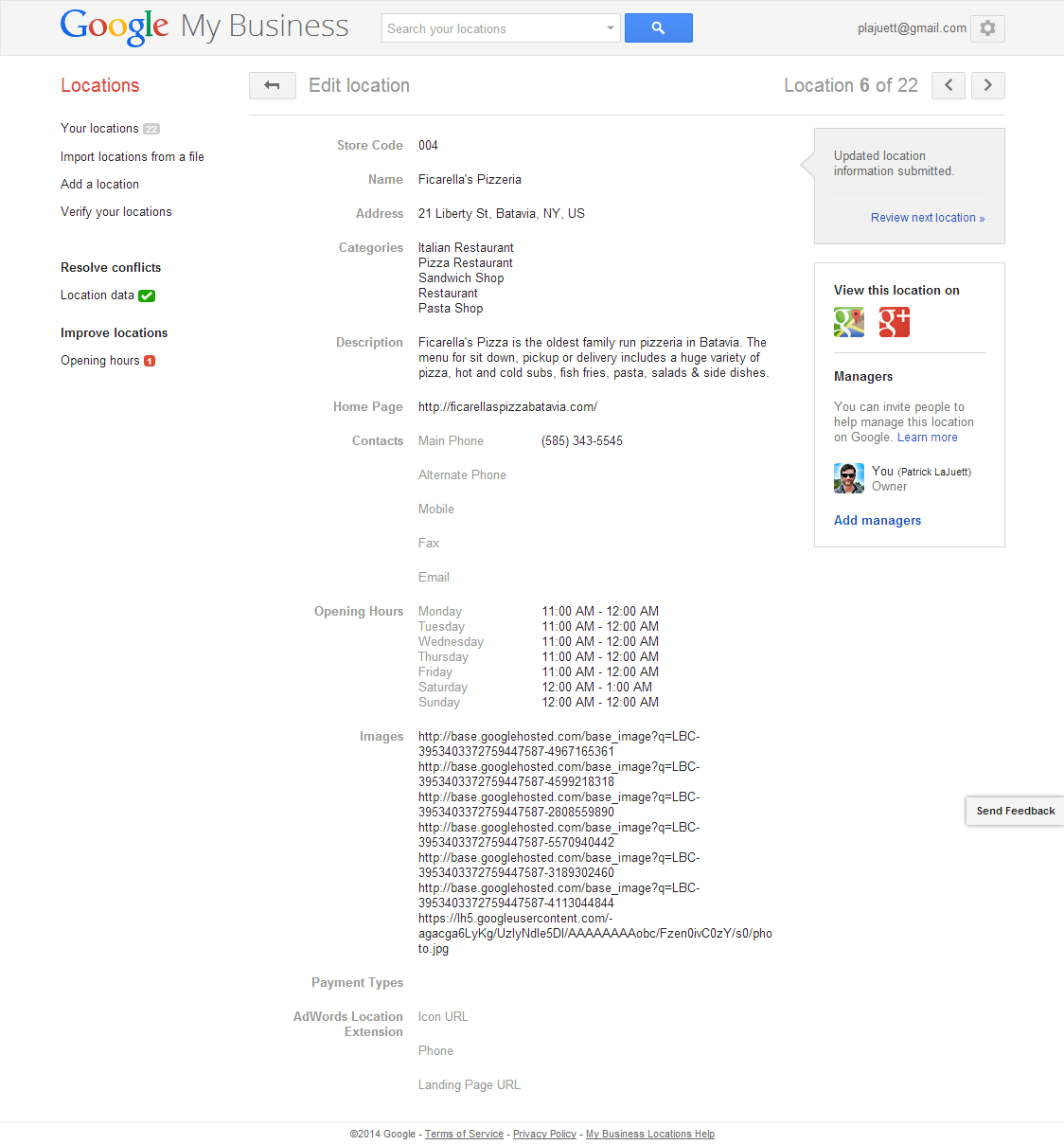Click the Payment Types label
Screen dimensions: 1064x1145
point(357,982)
